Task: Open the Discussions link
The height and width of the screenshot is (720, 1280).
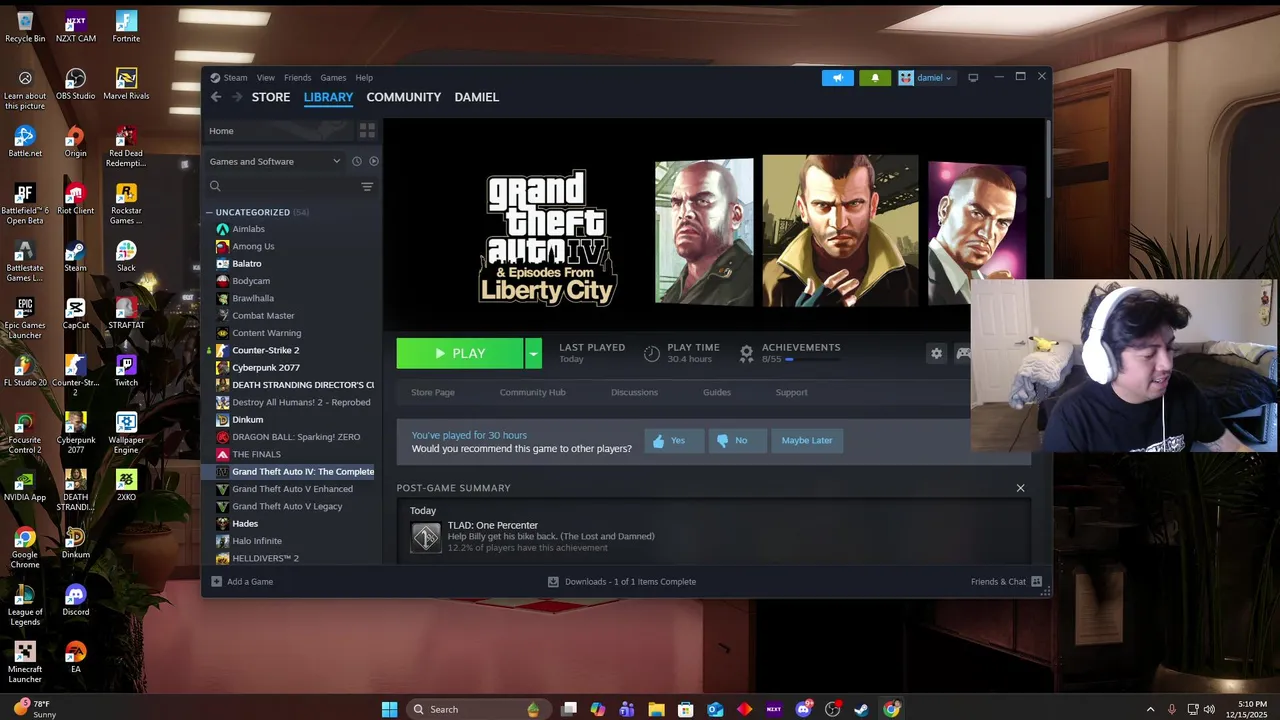Action: [x=634, y=392]
